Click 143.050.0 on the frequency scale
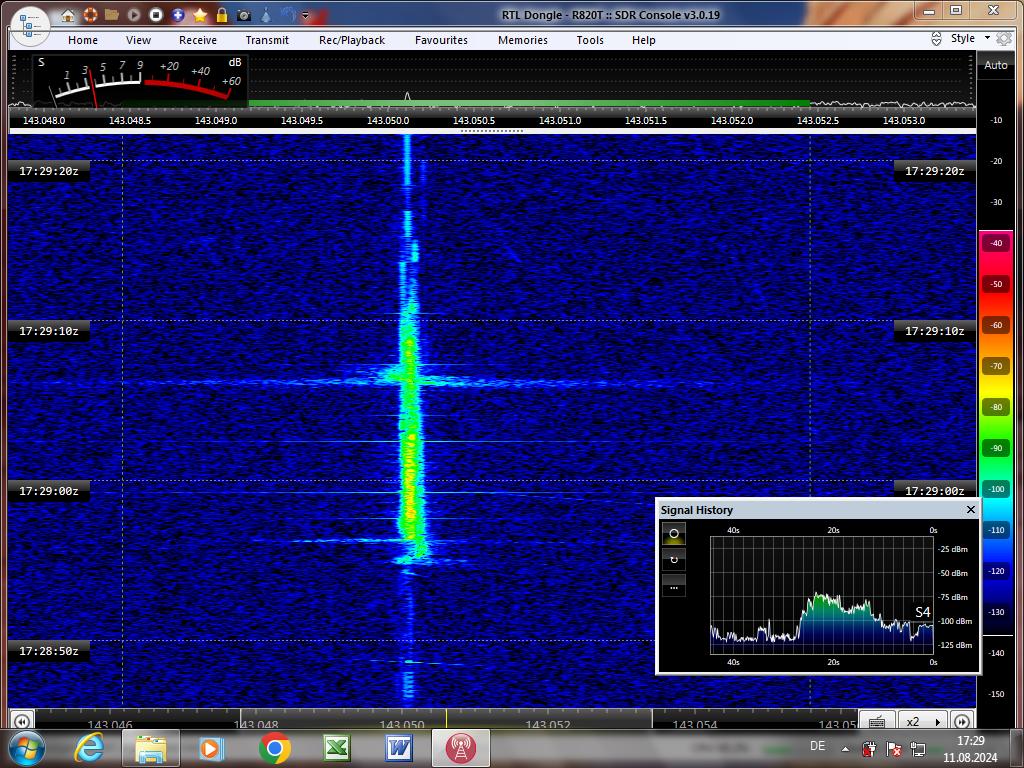Screen dimensions: 1024x768 tap(388, 121)
